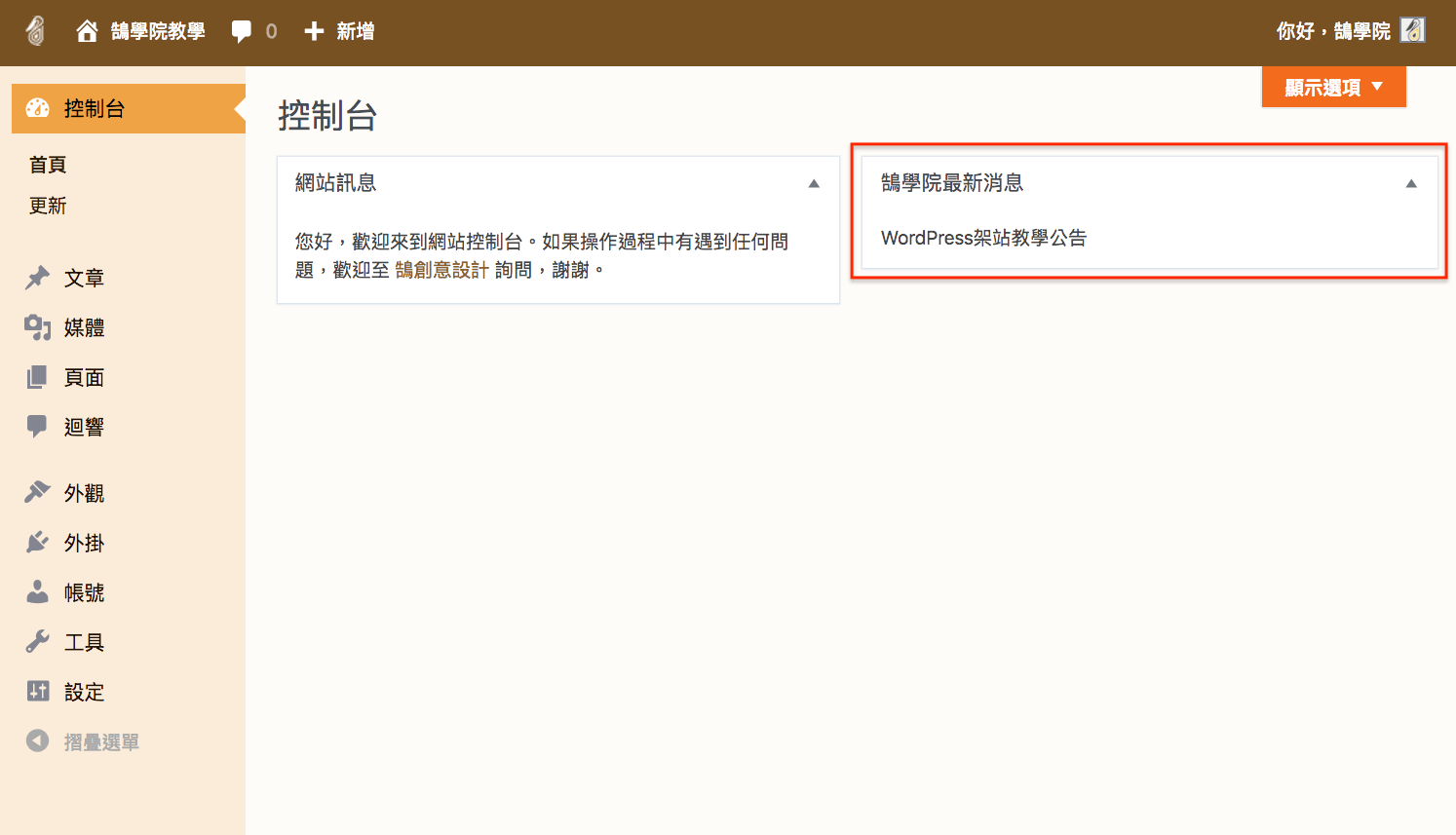This screenshot has height=835, width=1456.
Task: Open the 文章 posts pin icon
Action: tap(37, 278)
